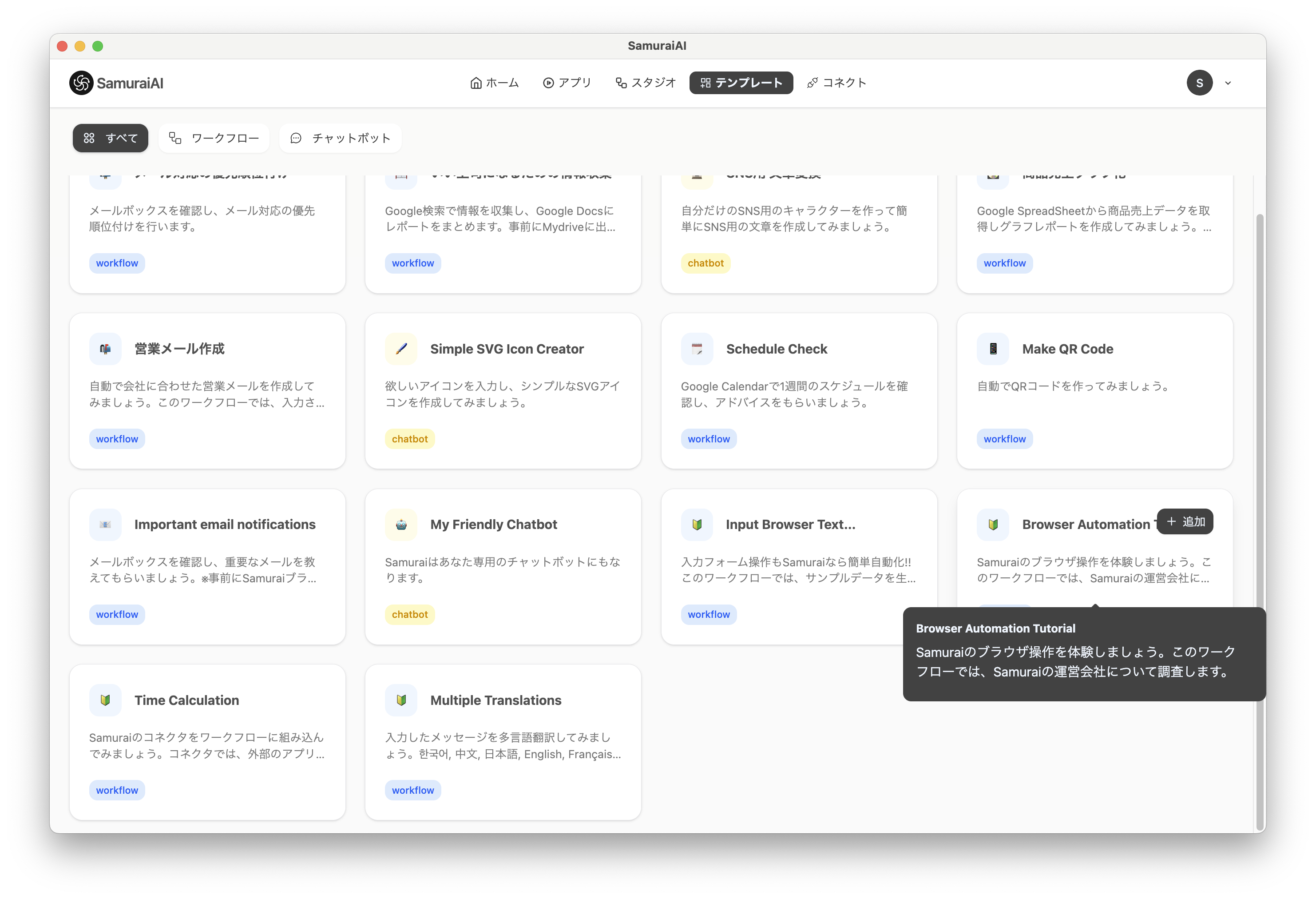Expand the account dropdown chevron

tap(1228, 83)
